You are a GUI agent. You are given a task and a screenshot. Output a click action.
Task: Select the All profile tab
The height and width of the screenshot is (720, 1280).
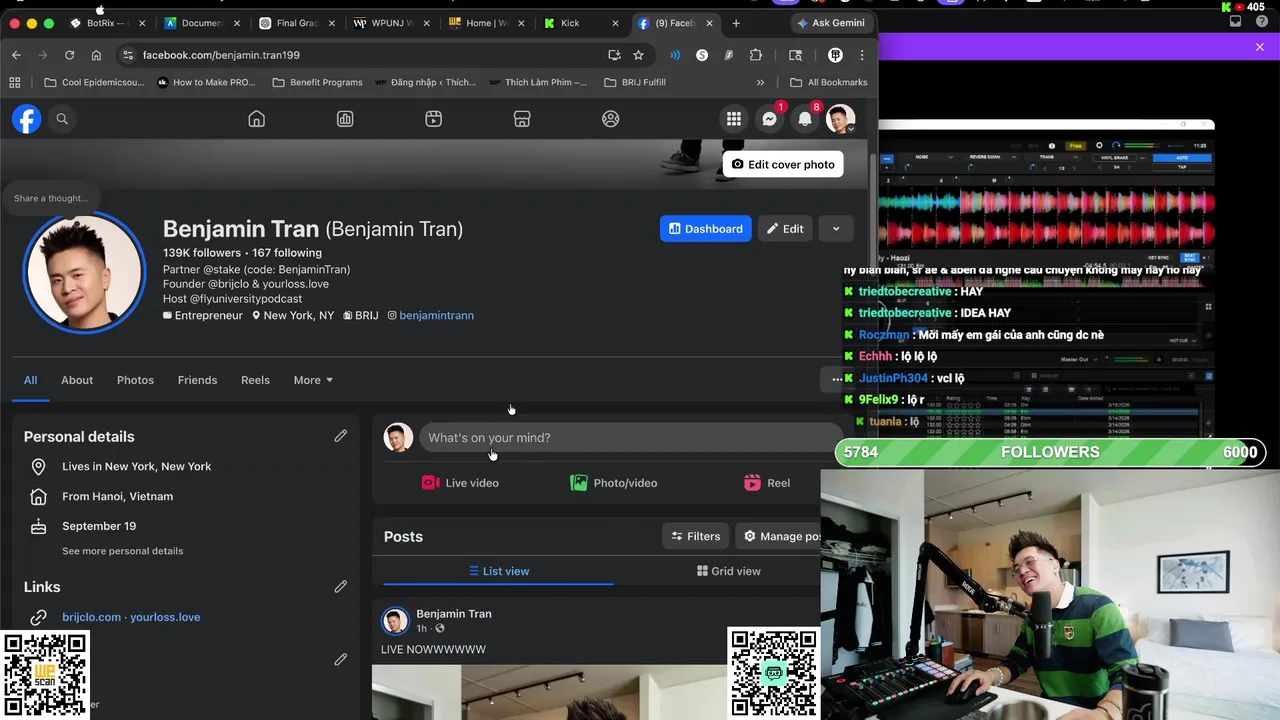click(x=31, y=380)
